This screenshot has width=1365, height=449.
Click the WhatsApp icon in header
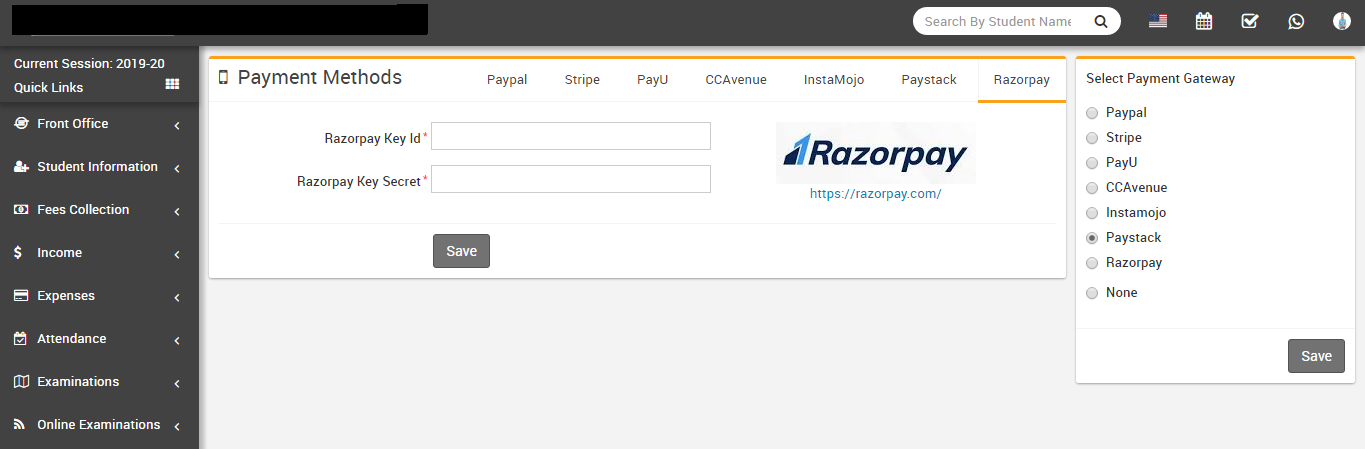pyautogui.click(x=1296, y=21)
